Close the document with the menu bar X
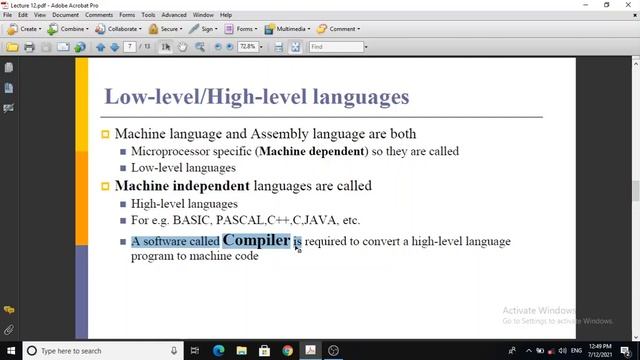Image resolution: width=640 pixels, height=360 pixels. point(635,15)
